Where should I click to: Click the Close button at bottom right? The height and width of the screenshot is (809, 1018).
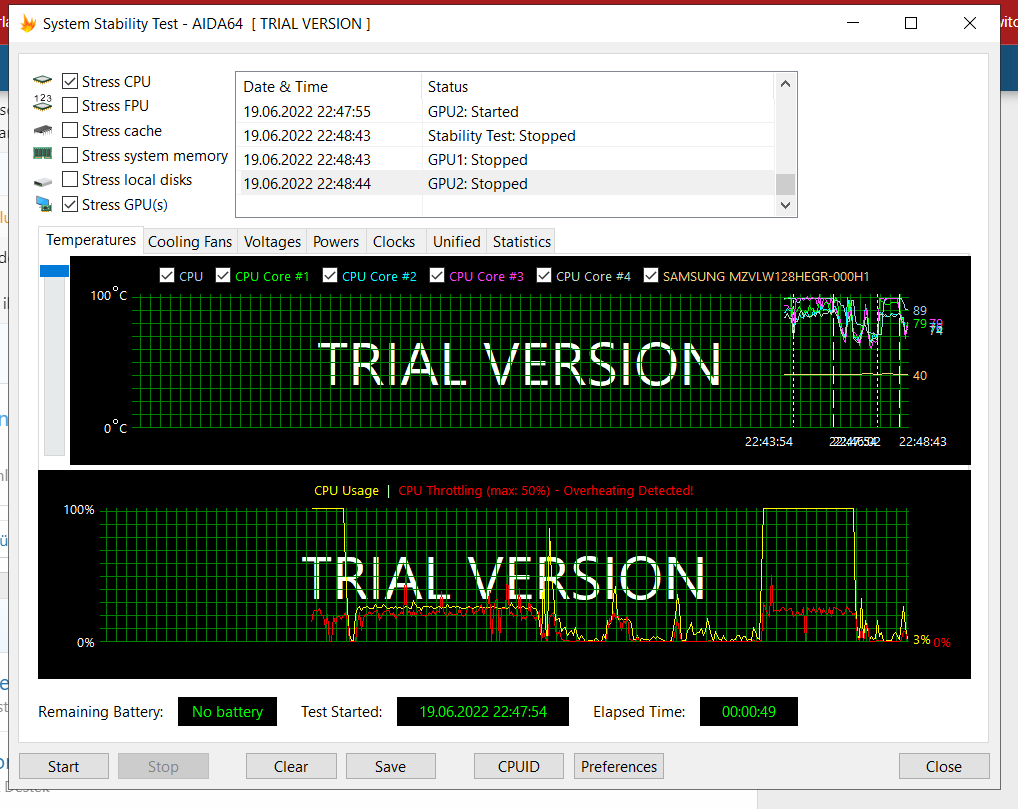coord(944,766)
